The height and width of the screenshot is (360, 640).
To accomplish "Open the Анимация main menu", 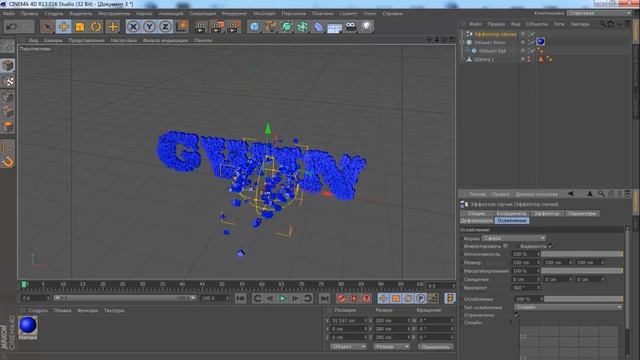I will tap(171, 13).
